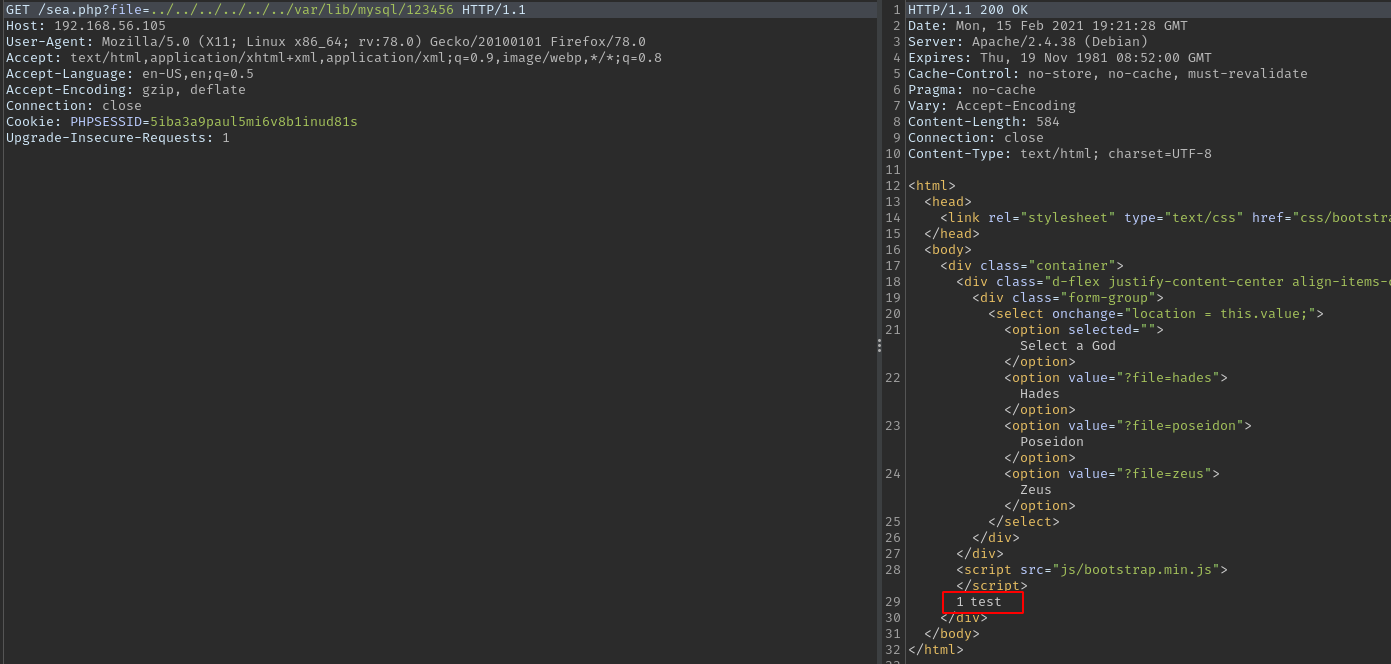Select the '1 test' output text in the response
This screenshot has width=1391, height=664.
tap(979, 602)
